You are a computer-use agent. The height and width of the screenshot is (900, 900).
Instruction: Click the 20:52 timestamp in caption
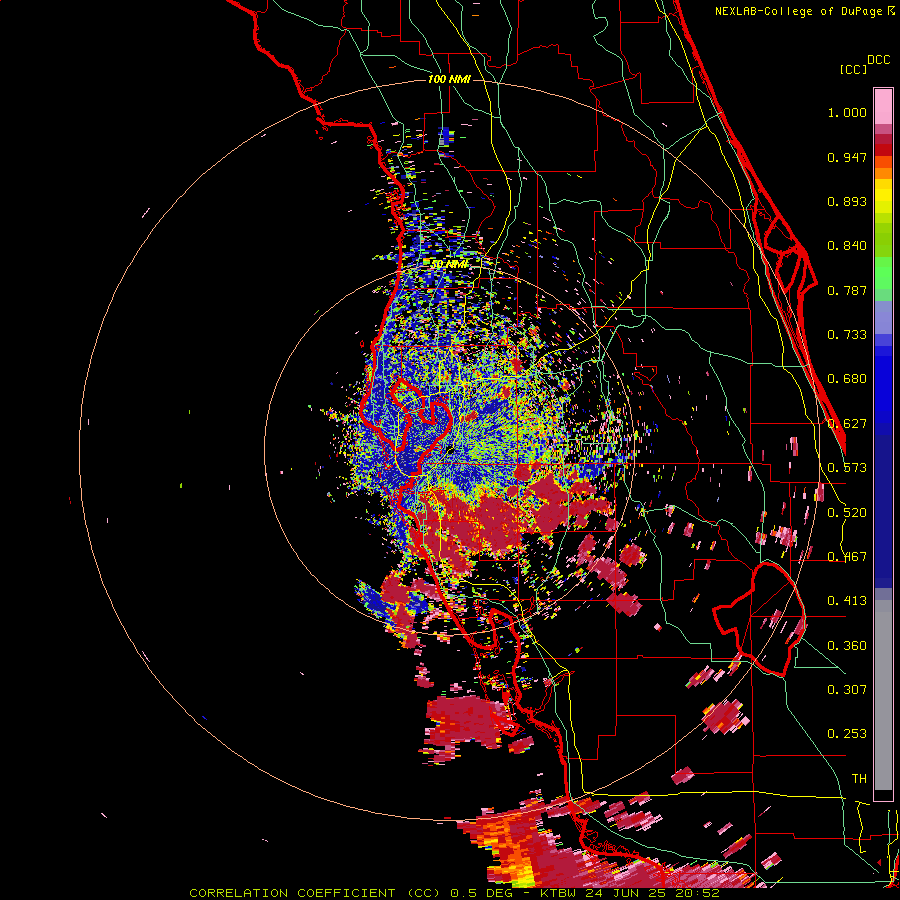click(699, 893)
